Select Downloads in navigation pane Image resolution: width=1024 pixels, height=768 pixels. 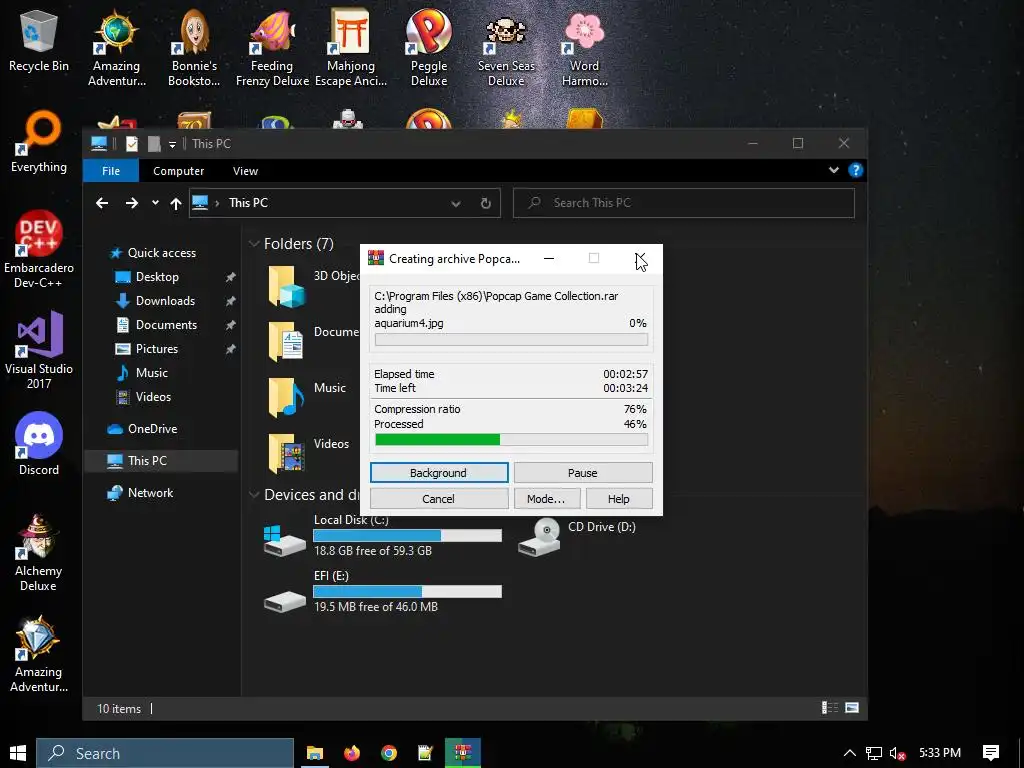point(165,301)
